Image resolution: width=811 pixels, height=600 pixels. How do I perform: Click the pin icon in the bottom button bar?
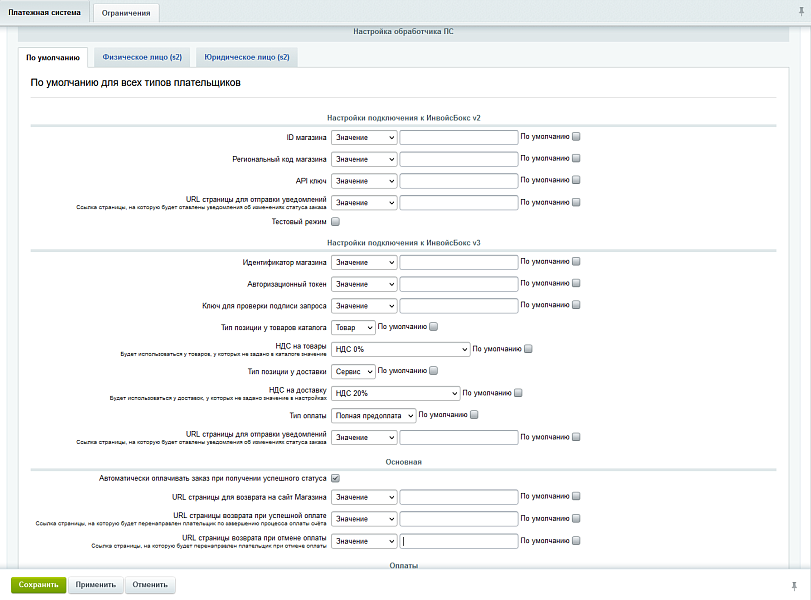pos(794,584)
